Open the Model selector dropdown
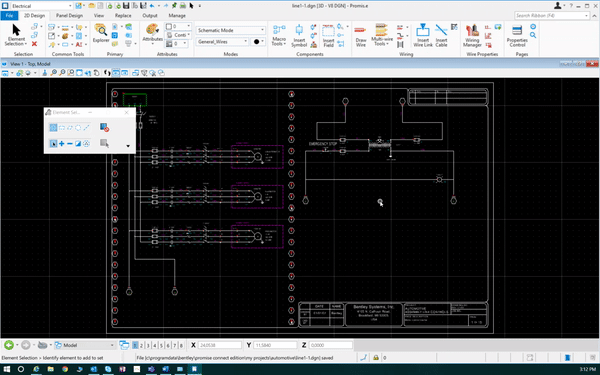The width and height of the screenshot is (600, 375). click(85, 345)
